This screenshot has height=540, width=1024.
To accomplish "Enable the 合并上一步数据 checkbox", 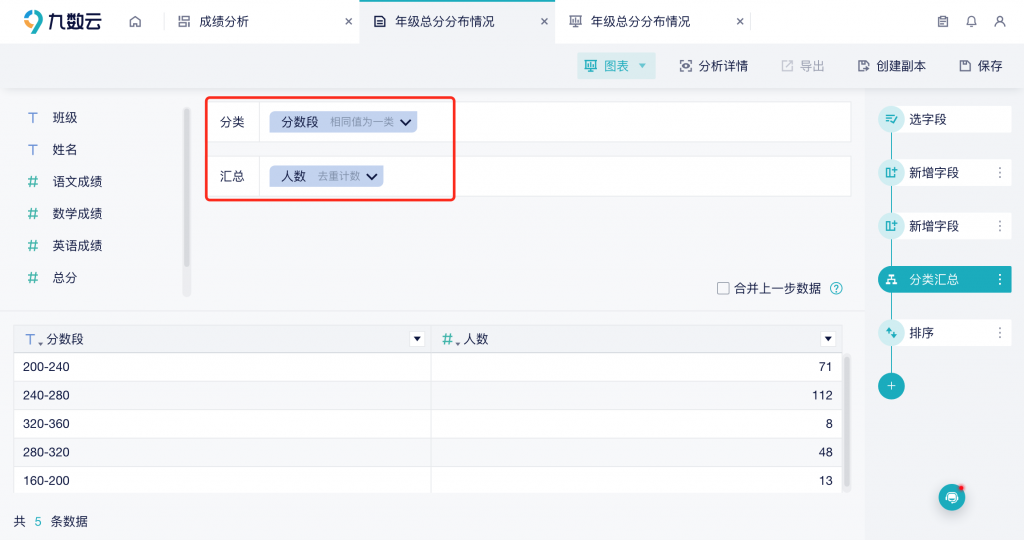I will (723, 288).
